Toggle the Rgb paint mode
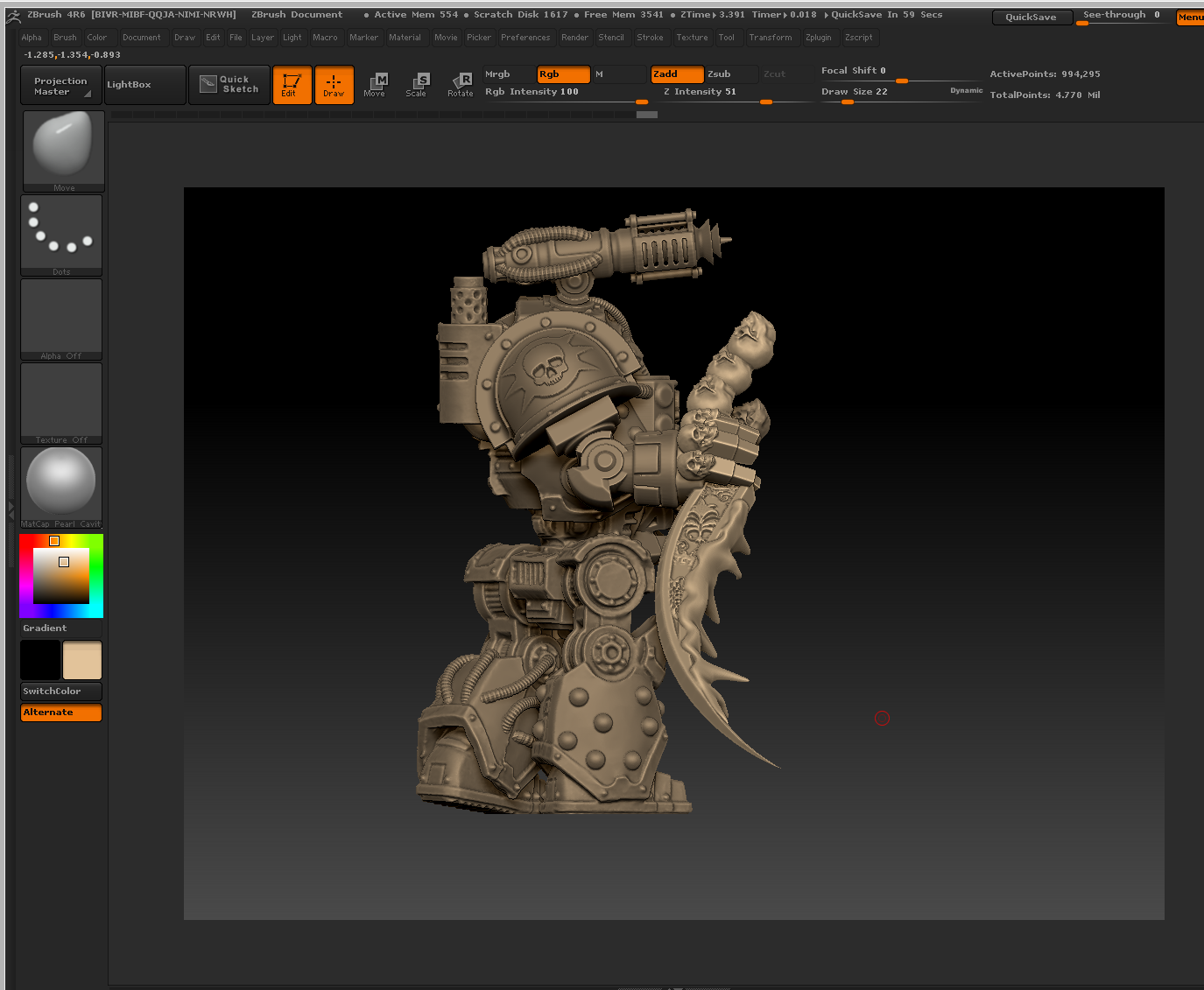This screenshot has height=990, width=1204. click(x=562, y=74)
